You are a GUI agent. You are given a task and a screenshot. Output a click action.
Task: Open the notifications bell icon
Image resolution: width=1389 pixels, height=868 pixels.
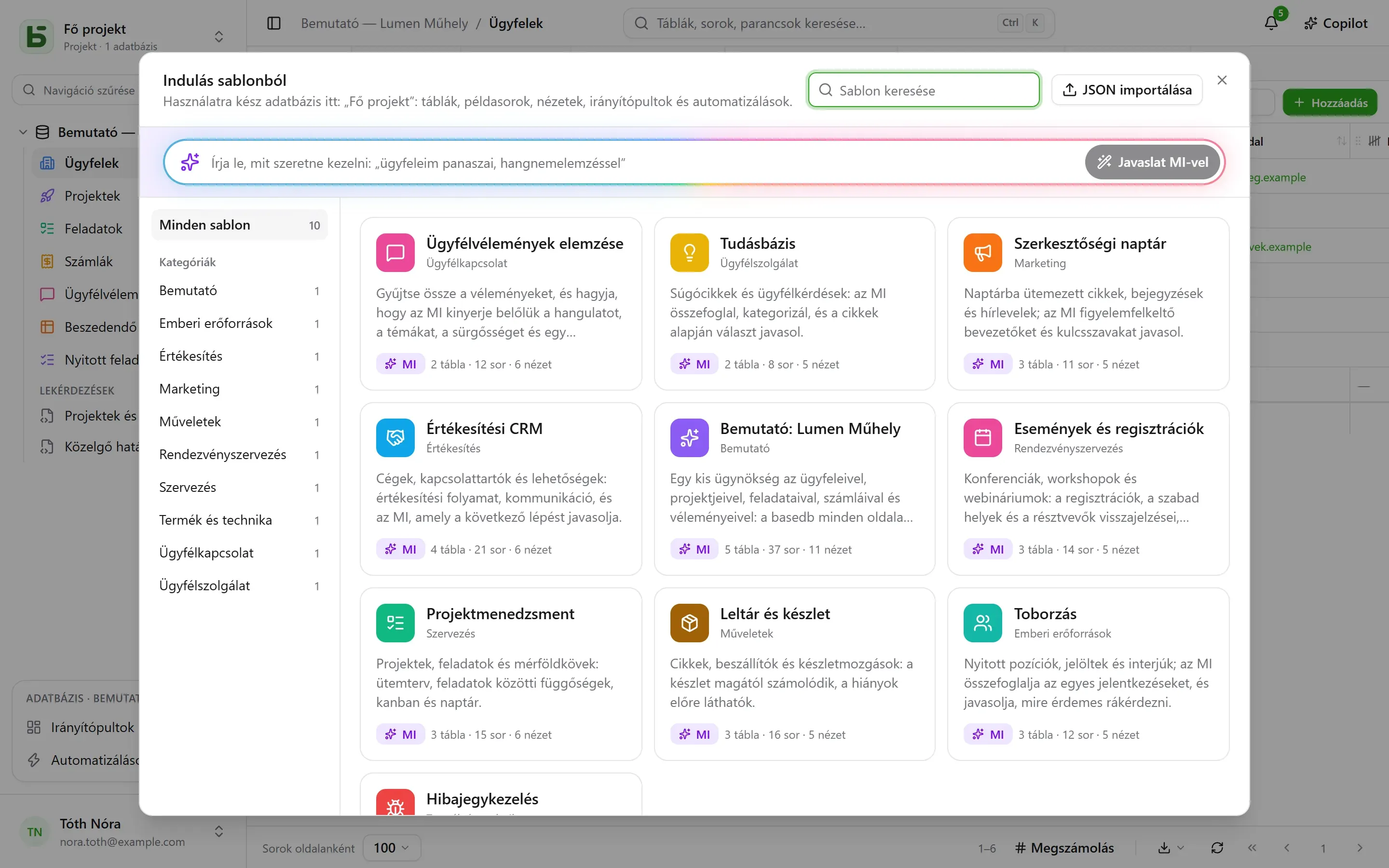(x=1271, y=23)
